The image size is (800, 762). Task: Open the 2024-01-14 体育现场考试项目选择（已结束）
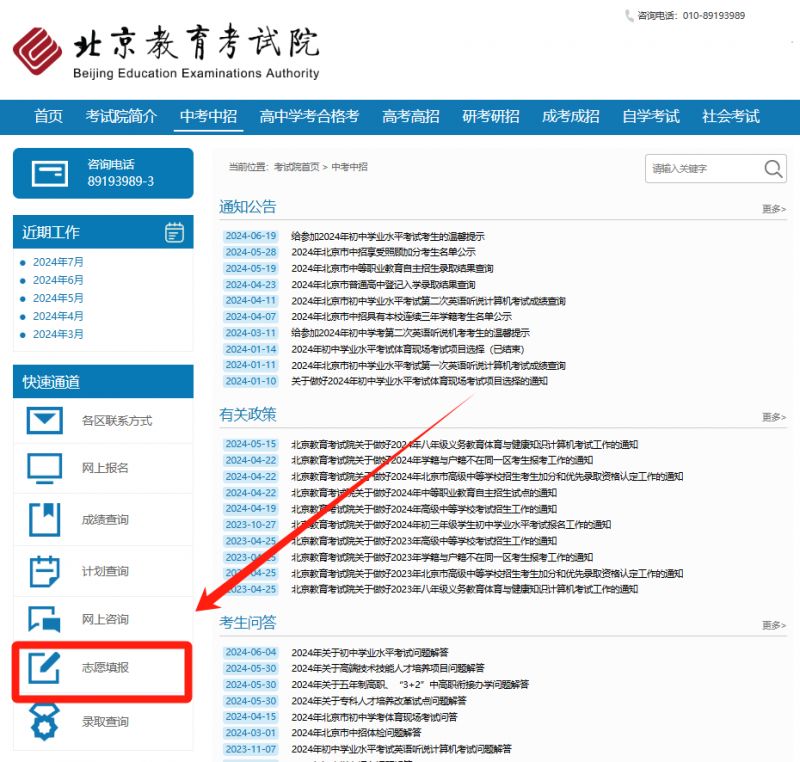[x=408, y=349]
